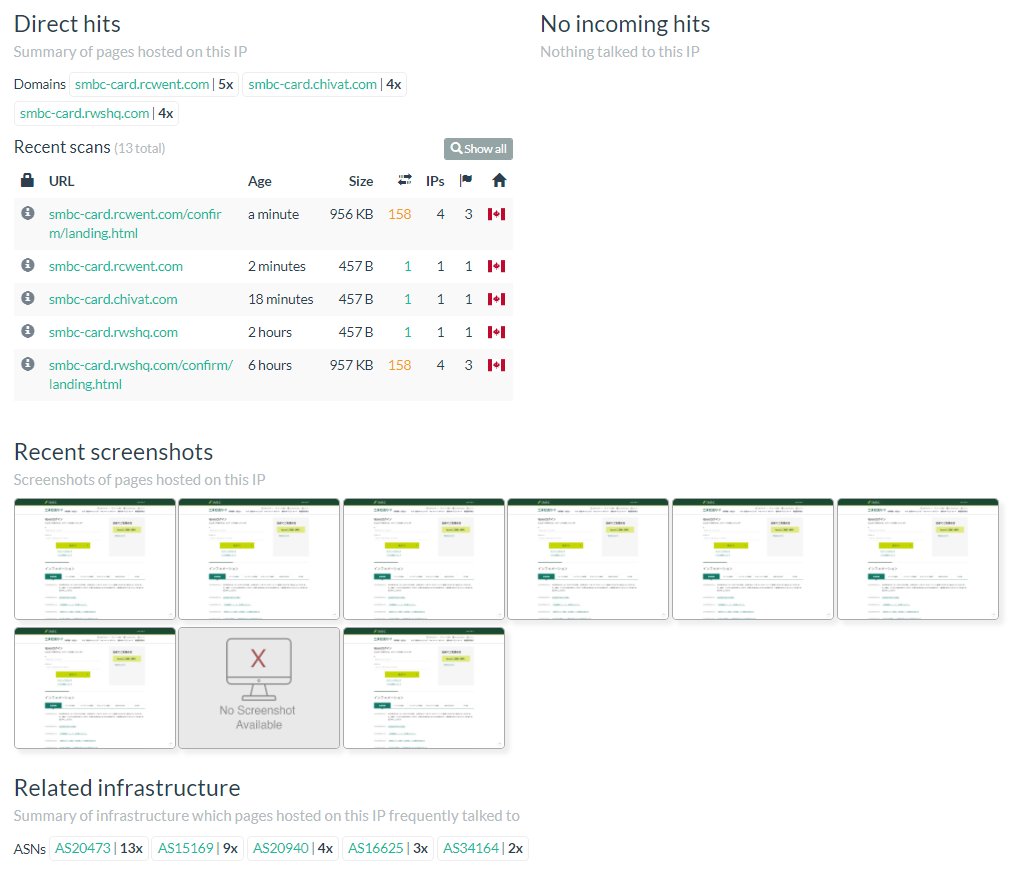This screenshot has height=869, width=1022.
Task: Click Canada flag in 18 minutes row
Action: click(496, 299)
